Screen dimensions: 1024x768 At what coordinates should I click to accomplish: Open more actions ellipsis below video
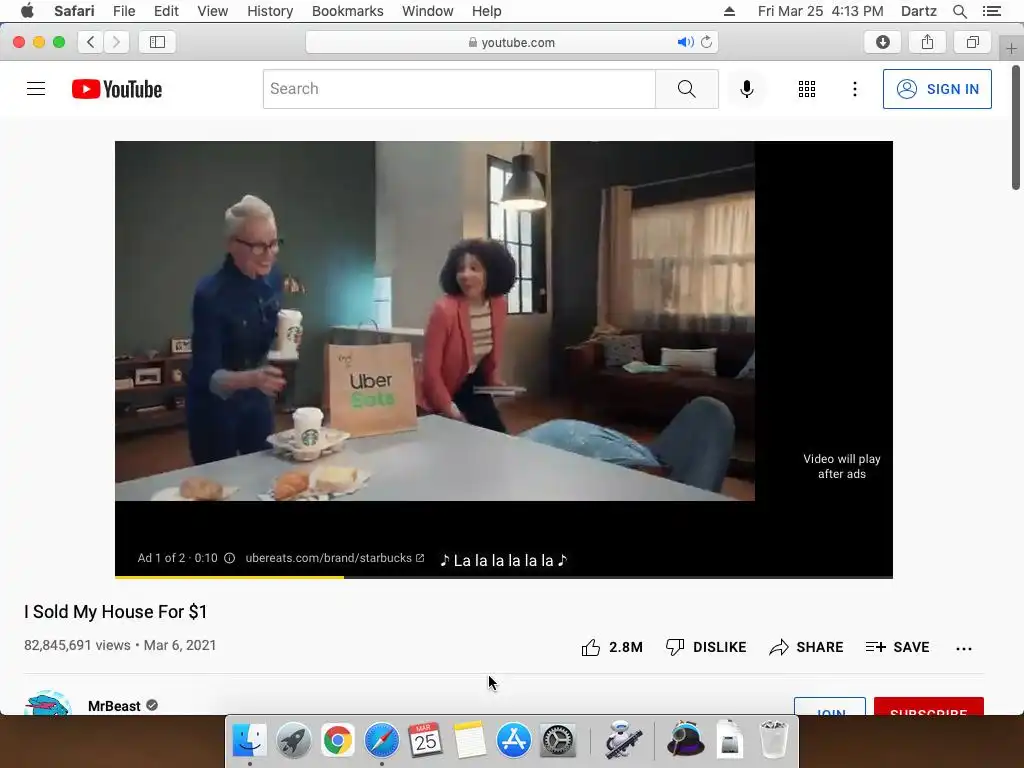pos(963,648)
